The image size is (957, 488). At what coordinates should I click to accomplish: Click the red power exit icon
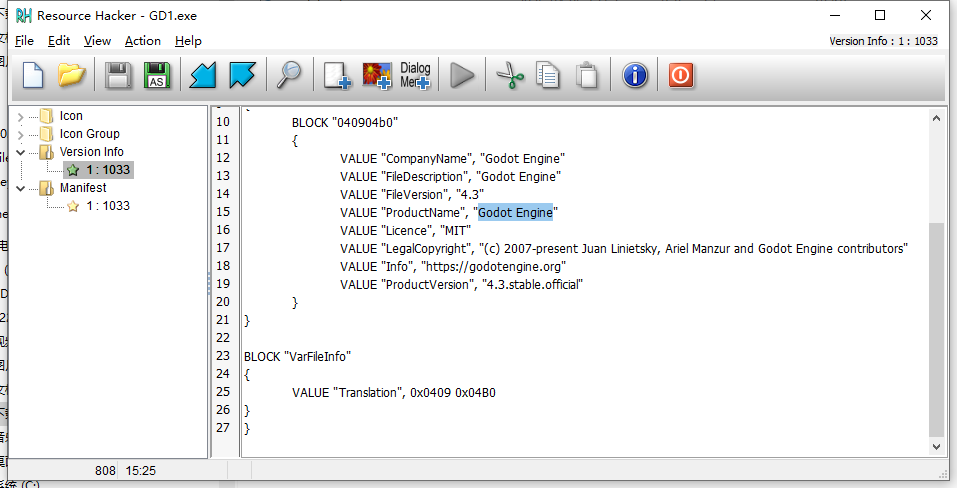click(x=681, y=75)
